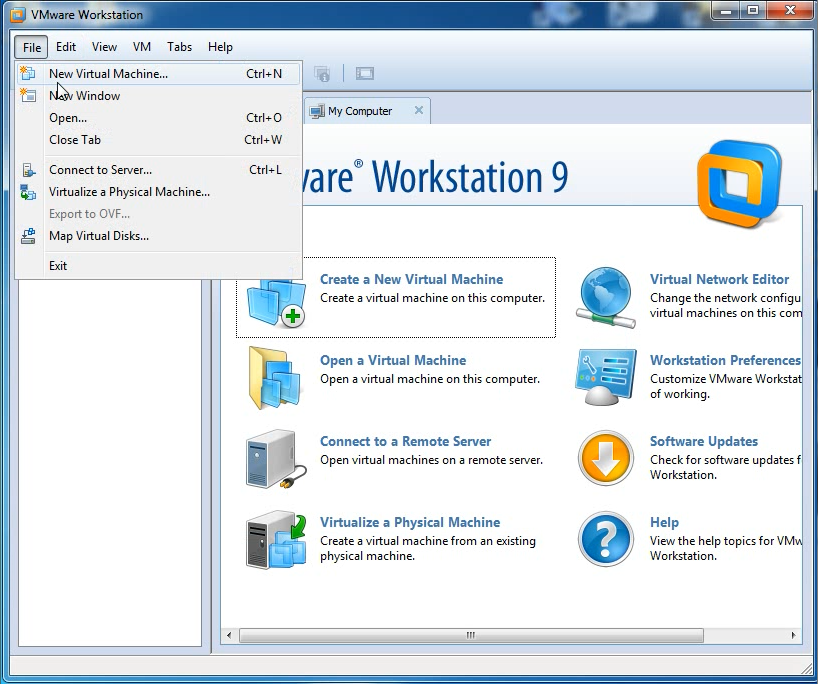The width and height of the screenshot is (818, 684).
Task: Open the Help menu in menu bar
Action: [220, 47]
